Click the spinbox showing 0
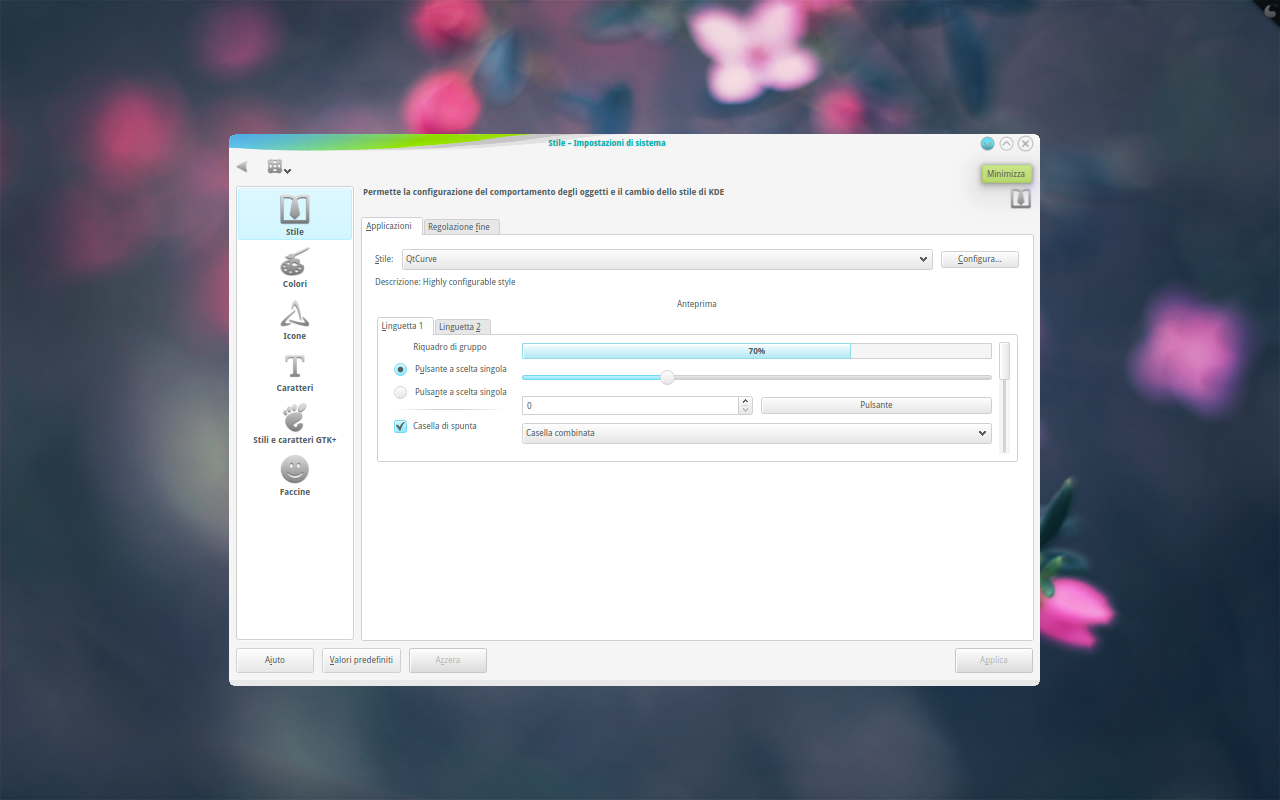The image size is (1280, 800). pos(630,405)
